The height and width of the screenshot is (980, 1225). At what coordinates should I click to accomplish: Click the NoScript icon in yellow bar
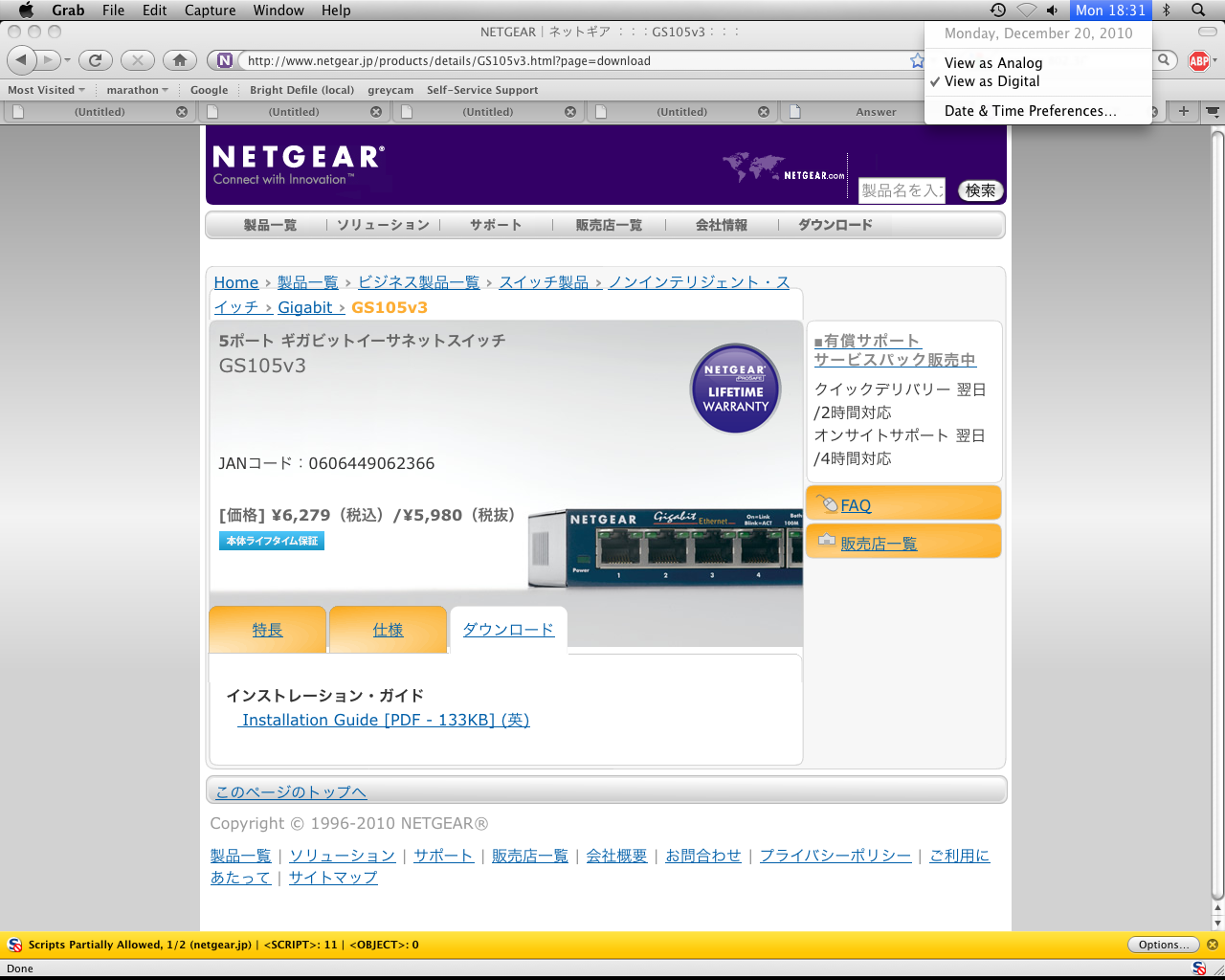[x=14, y=945]
